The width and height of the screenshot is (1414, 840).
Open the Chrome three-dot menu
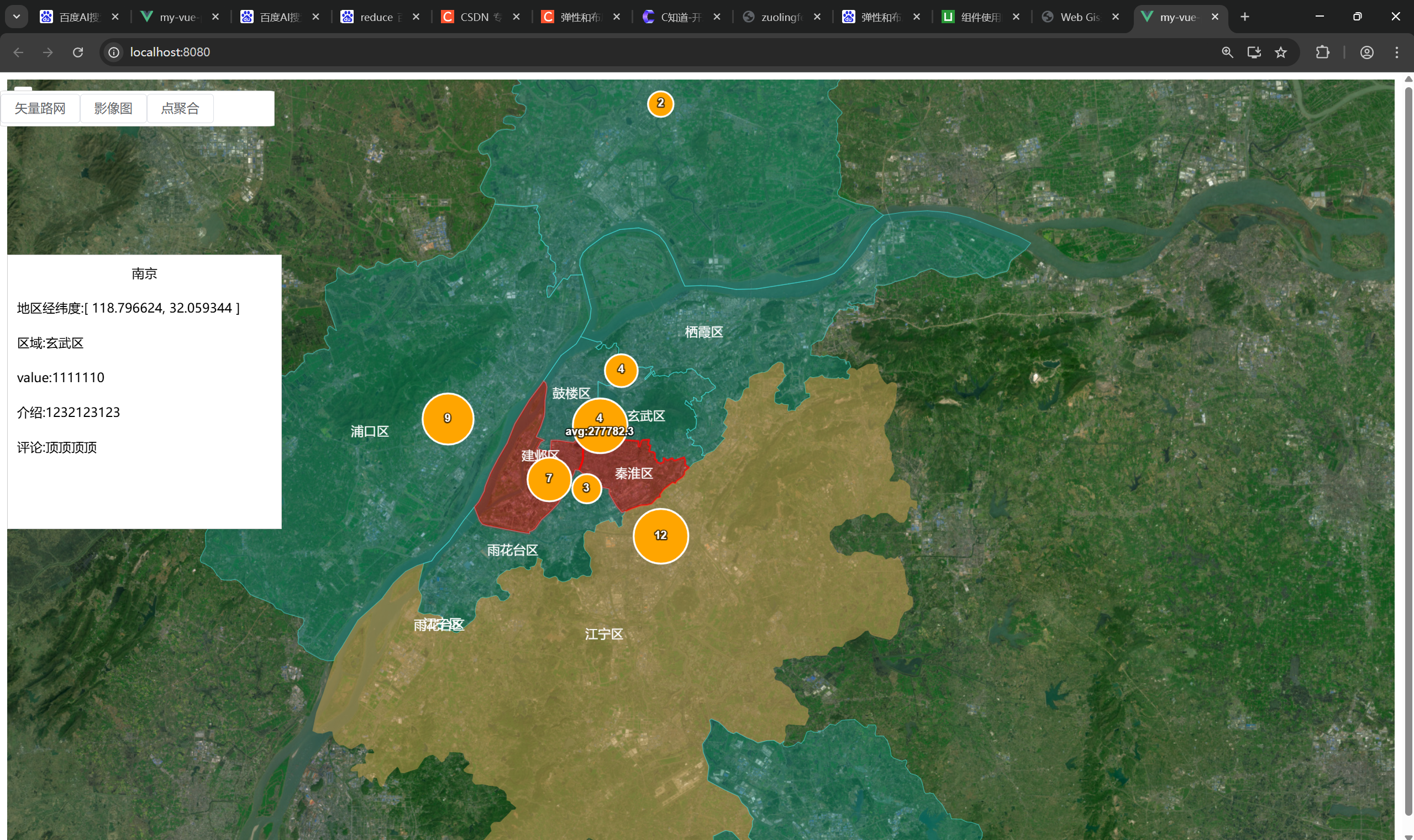(1396, 52)
